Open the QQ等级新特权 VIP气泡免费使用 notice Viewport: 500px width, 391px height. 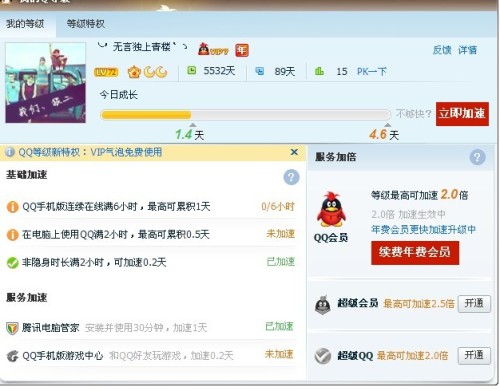[90, 152]
